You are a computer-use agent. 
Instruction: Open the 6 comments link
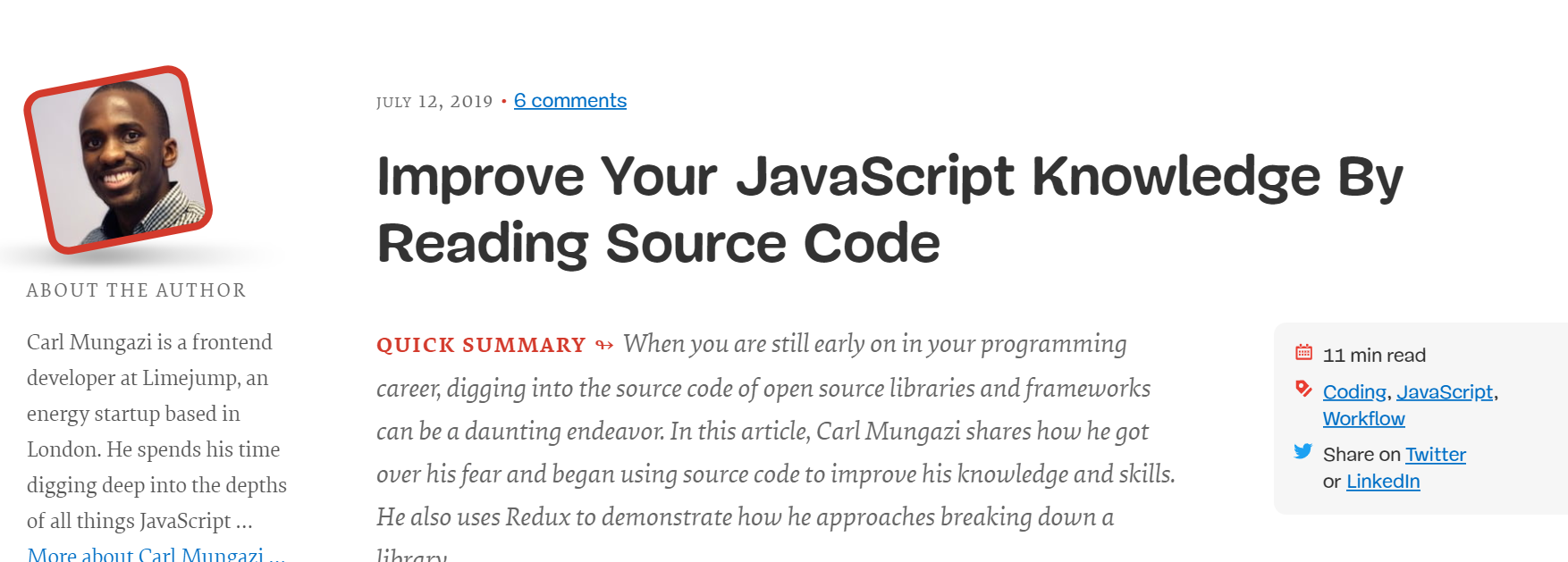point(569,101)
